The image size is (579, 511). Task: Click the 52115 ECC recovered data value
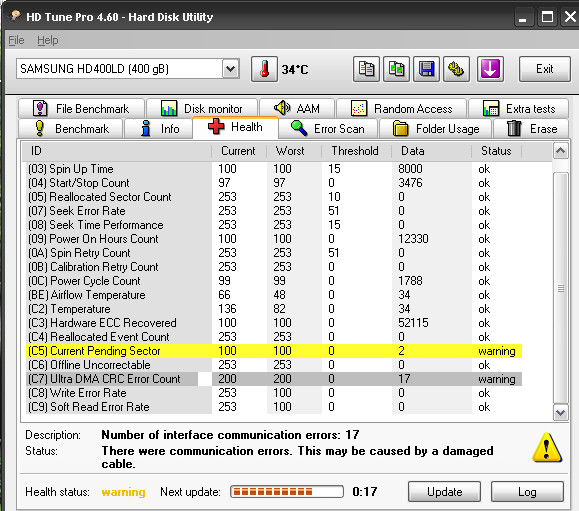413,323
